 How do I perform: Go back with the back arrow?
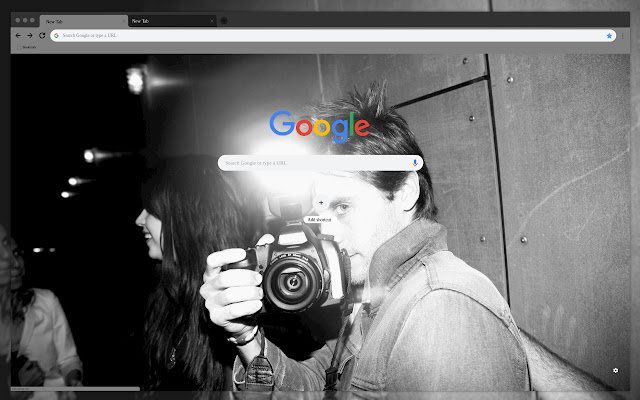point(18,36)
